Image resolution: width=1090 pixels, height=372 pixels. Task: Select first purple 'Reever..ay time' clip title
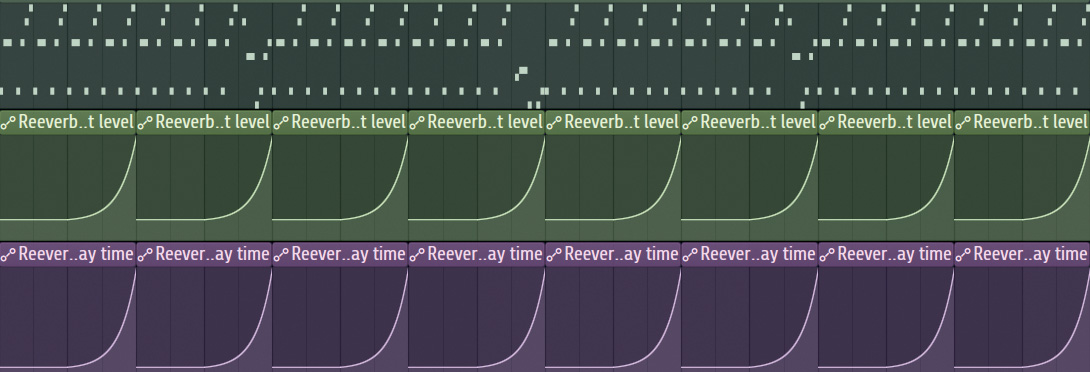coord(76,254)
